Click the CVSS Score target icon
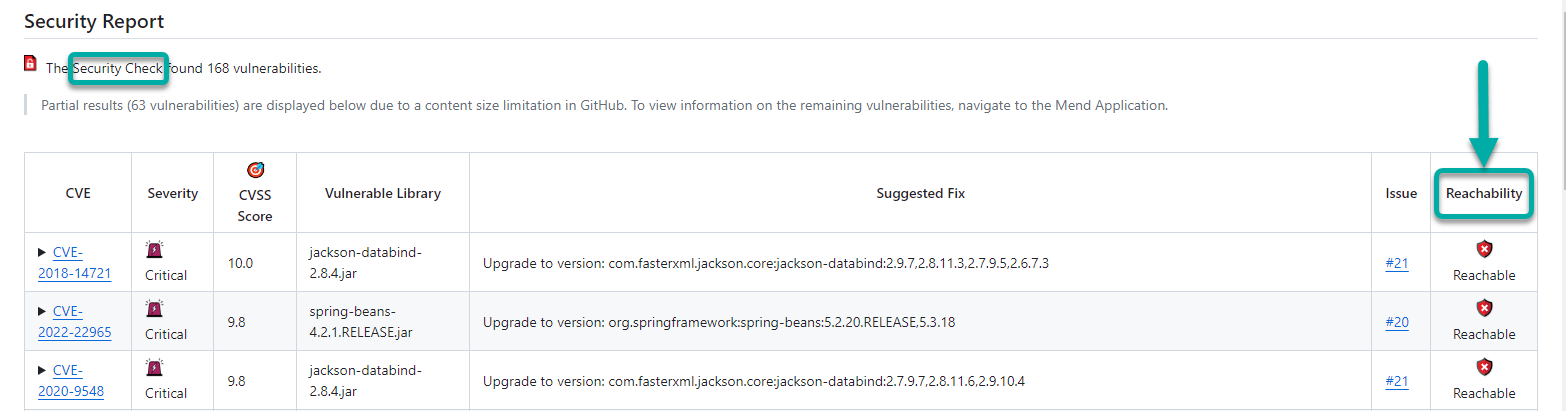 point(255,170)
